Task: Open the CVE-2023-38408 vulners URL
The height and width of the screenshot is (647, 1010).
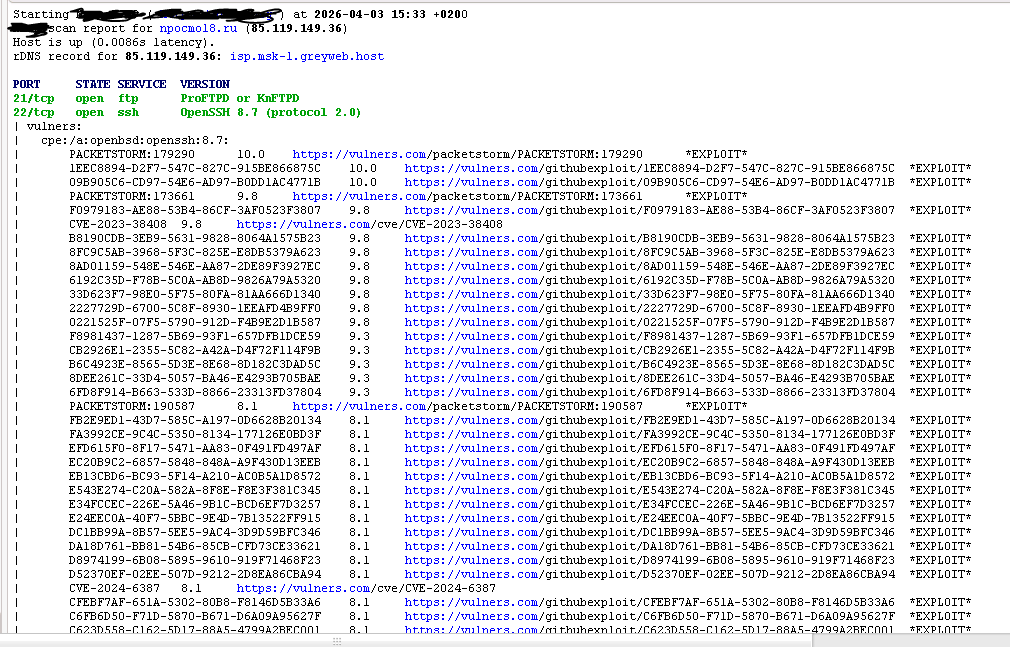Action: point(369,225)
